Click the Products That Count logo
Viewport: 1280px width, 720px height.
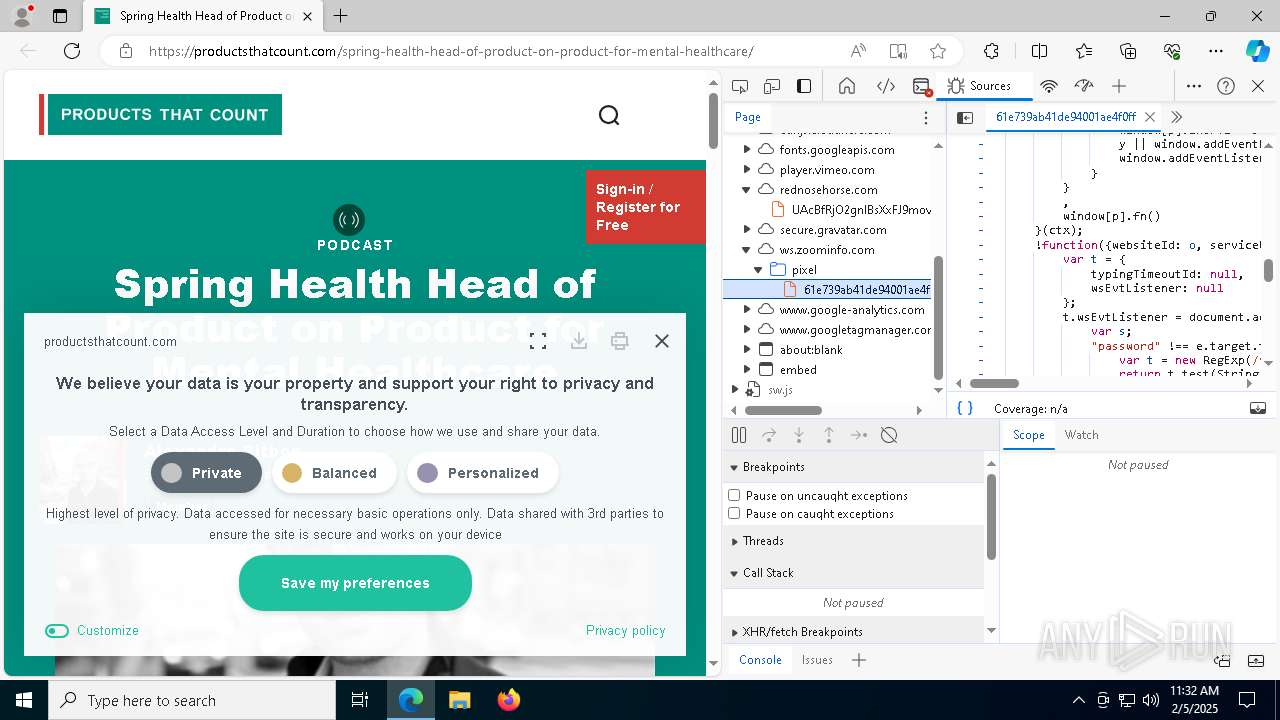(160, 114)
